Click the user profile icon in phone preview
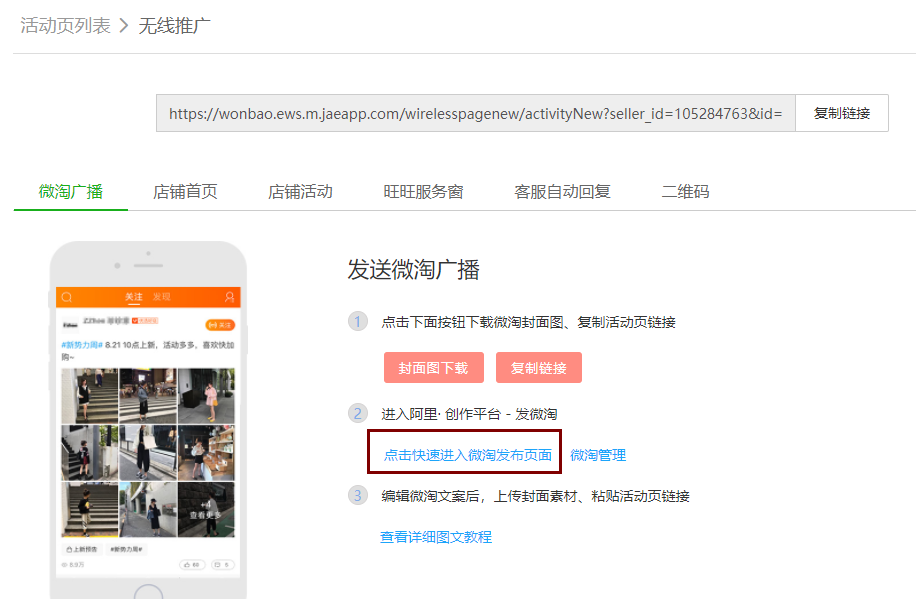Screen dimensions: 916x599 [229, 297]
